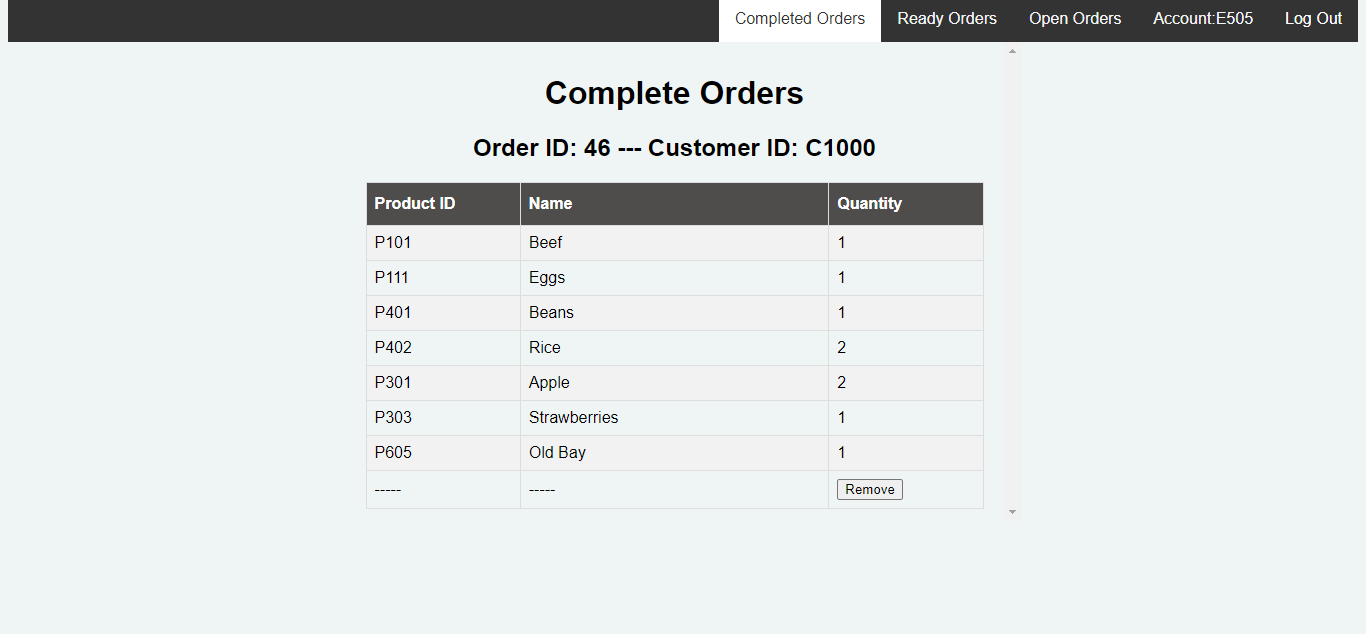This screenshot has height=634, width=1366.
Task: Select the P101 product ID cell
Action: [x=443, y=243]
